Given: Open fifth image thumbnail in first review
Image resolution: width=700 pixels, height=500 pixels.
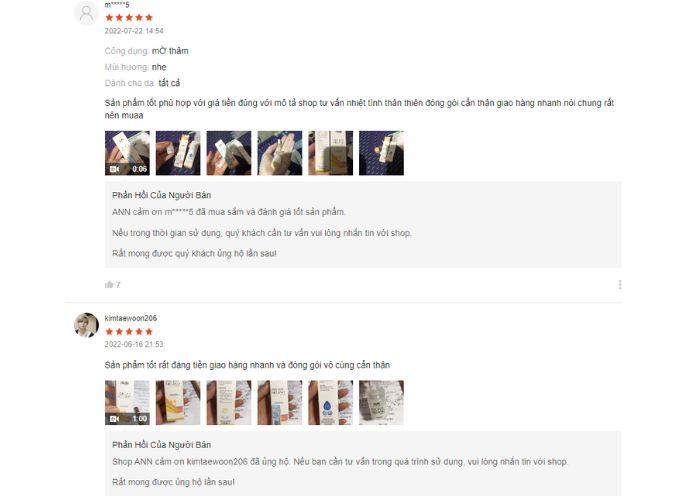Looking at the screenshot, I should click(331, 153).
